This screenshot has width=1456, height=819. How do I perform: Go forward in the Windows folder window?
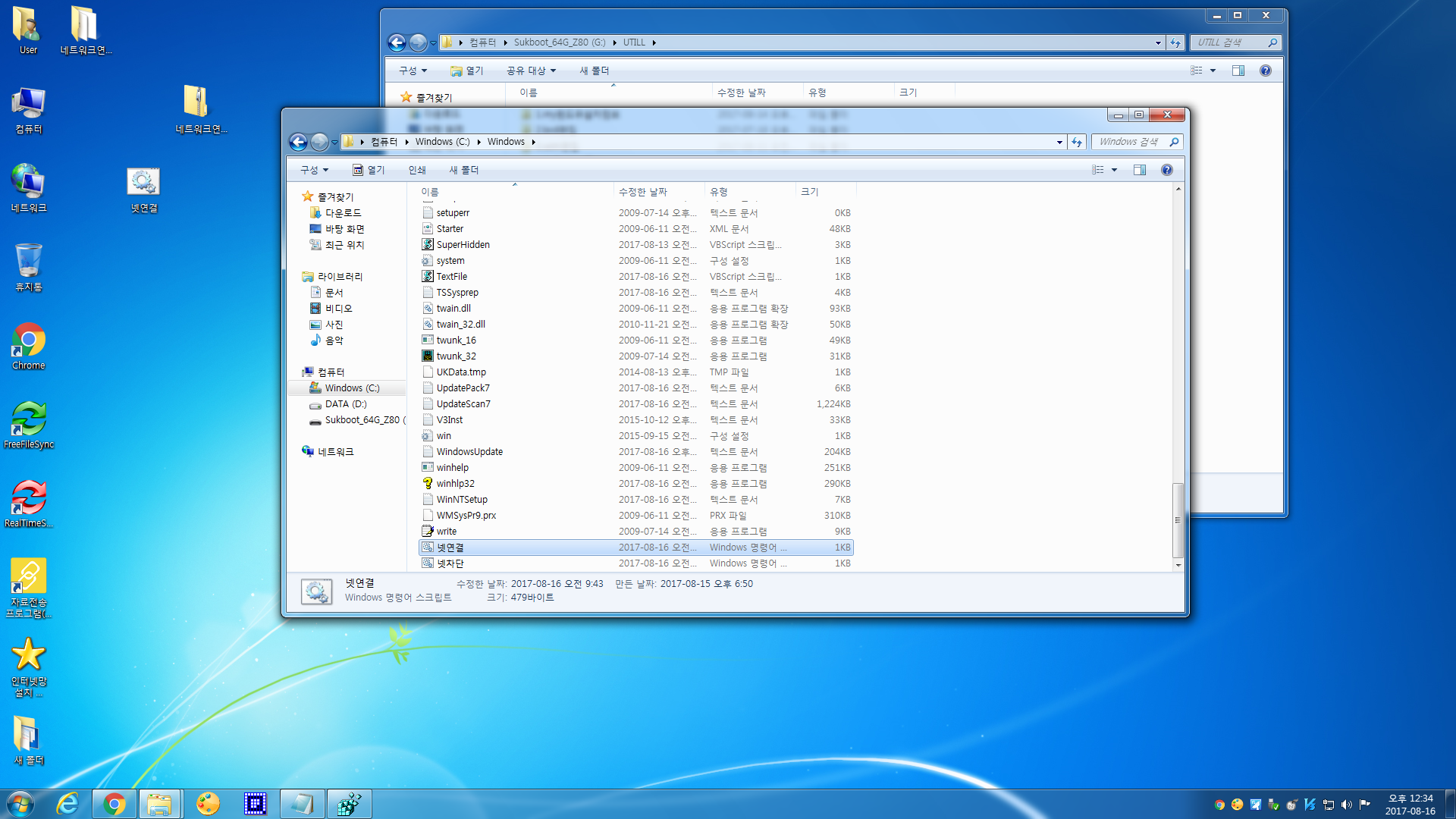[319, 142]
